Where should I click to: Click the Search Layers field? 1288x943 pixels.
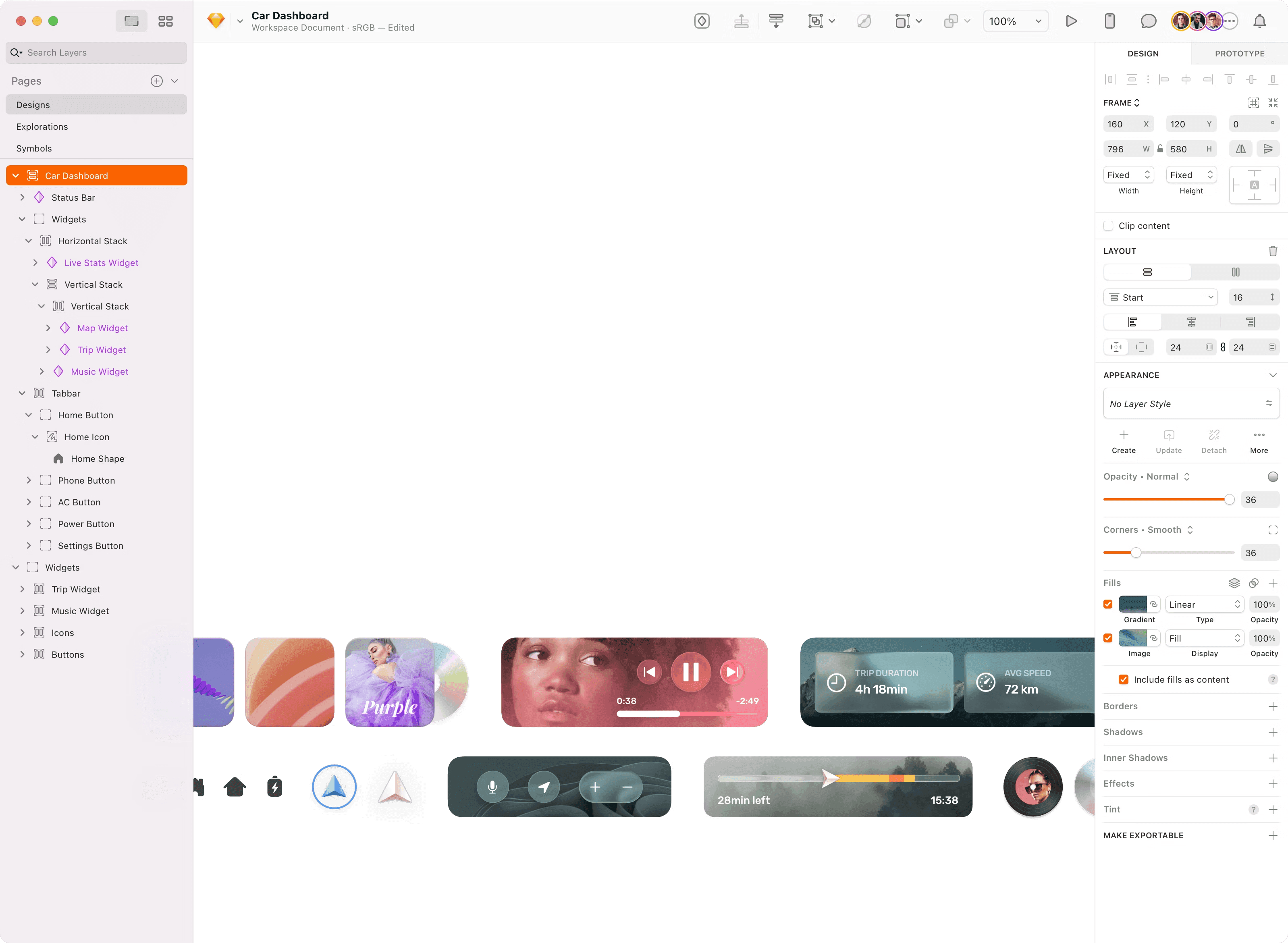96,52
